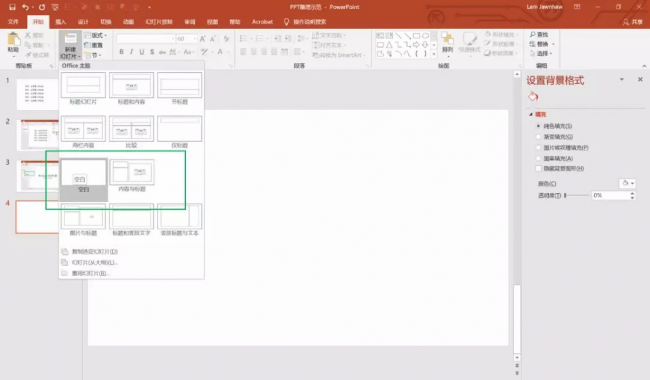Open the font size 60 dropdown
The image size is (650, 380).
click(194, 39)
